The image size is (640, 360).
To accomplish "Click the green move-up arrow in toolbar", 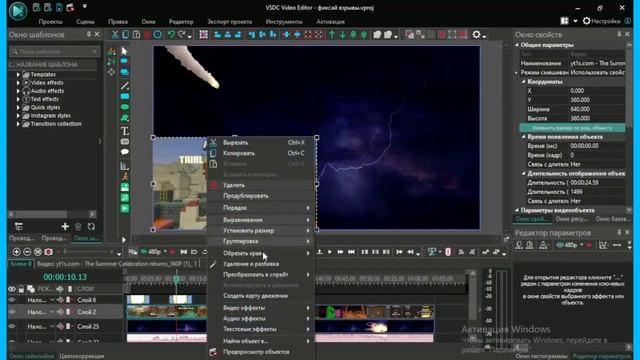I will tap(332, 35).
